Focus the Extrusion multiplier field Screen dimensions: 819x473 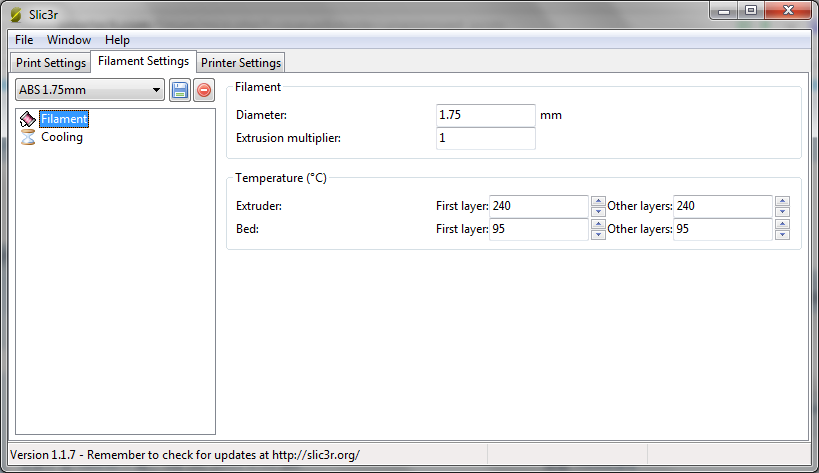point(485,138)
